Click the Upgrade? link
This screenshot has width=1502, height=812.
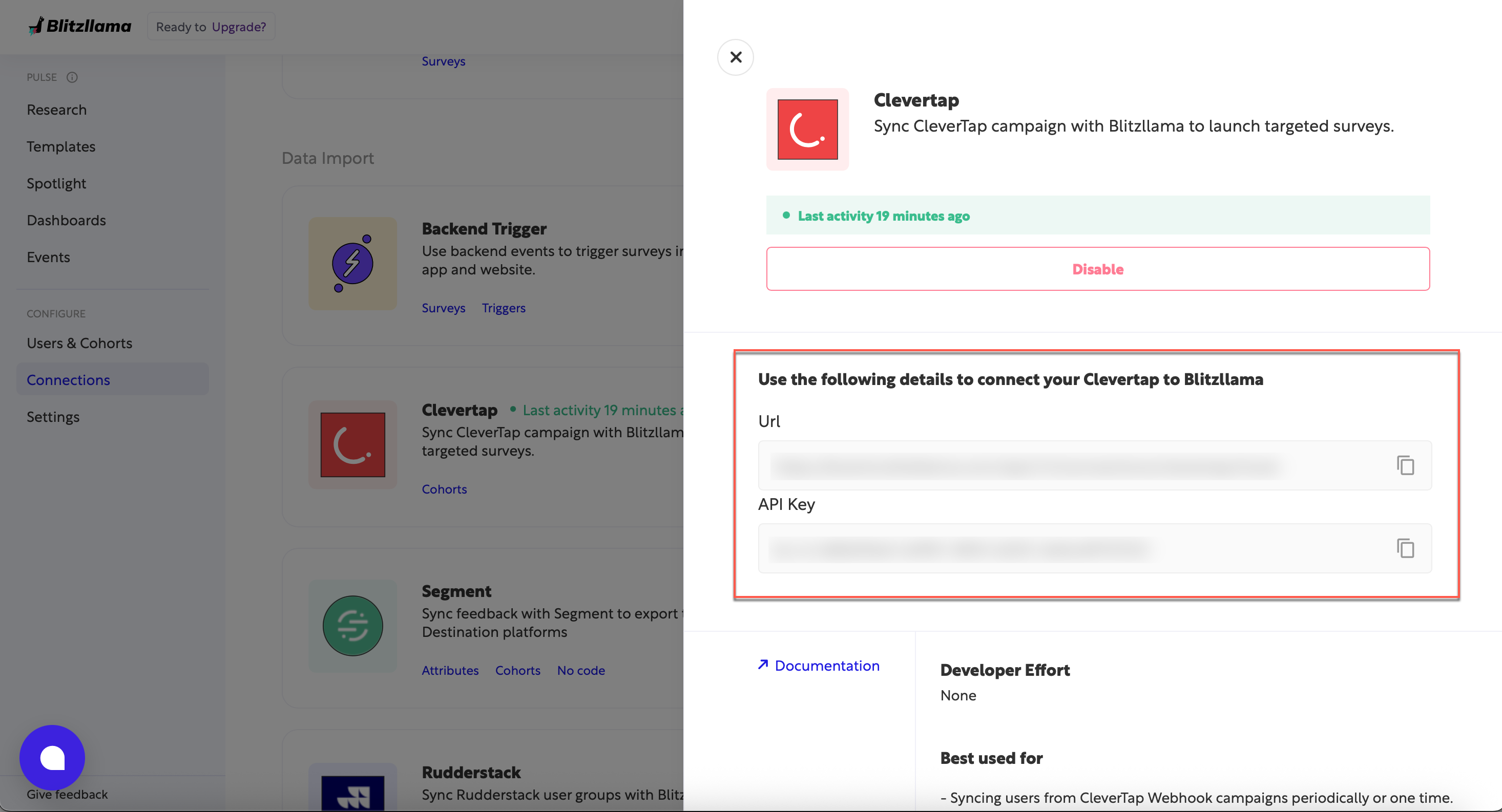tap(239, 27)
